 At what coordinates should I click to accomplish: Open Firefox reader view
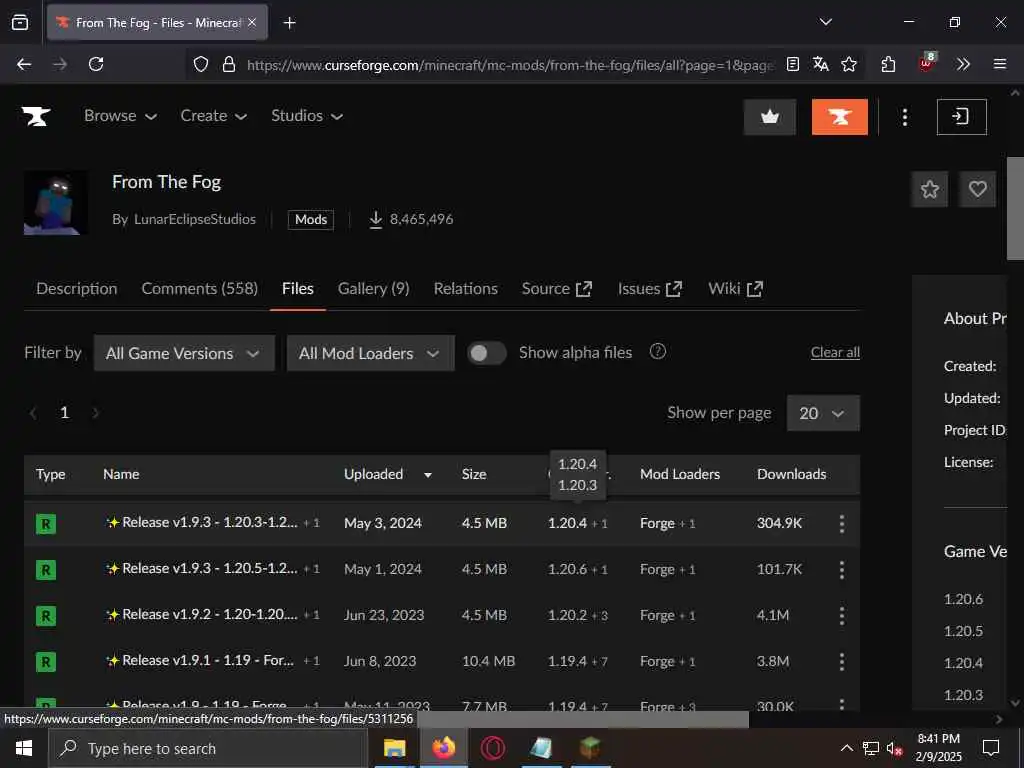(x=793, y=64)
